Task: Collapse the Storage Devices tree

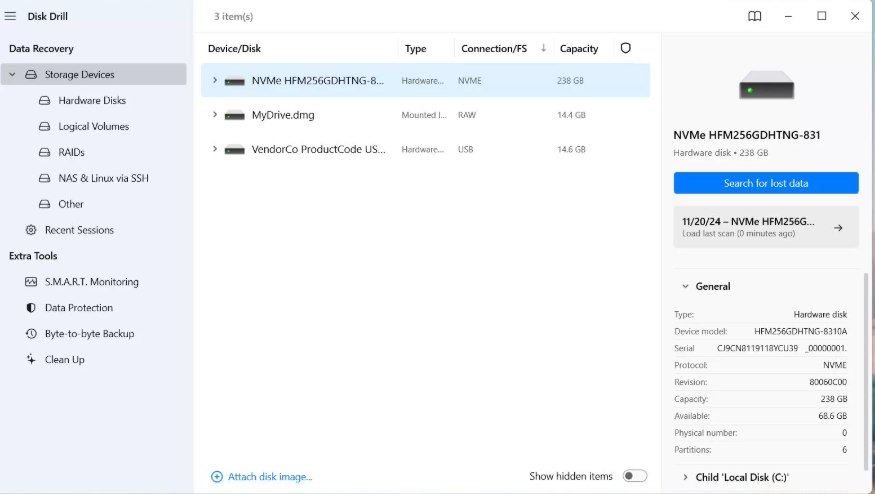Action: (x=12, y=75)
